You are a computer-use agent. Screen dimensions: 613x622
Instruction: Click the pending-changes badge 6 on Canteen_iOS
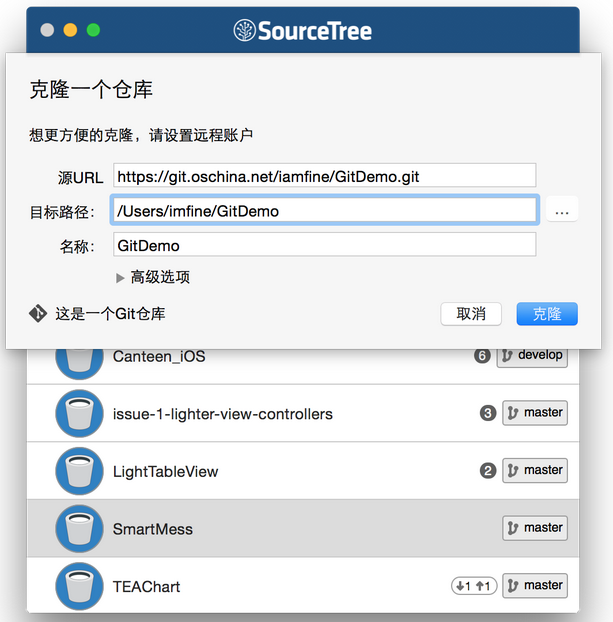tap(481, 355)
